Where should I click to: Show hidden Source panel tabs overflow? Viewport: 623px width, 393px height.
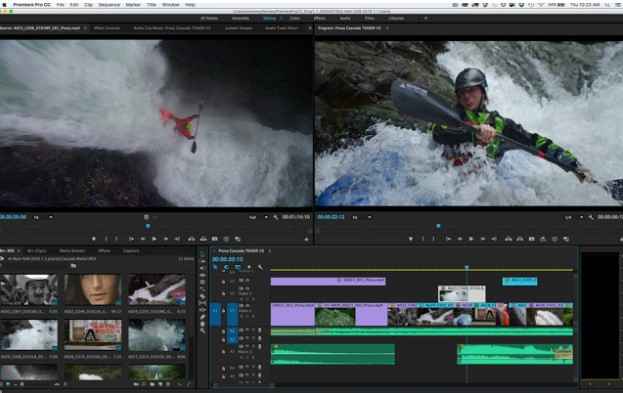point(310,28)
